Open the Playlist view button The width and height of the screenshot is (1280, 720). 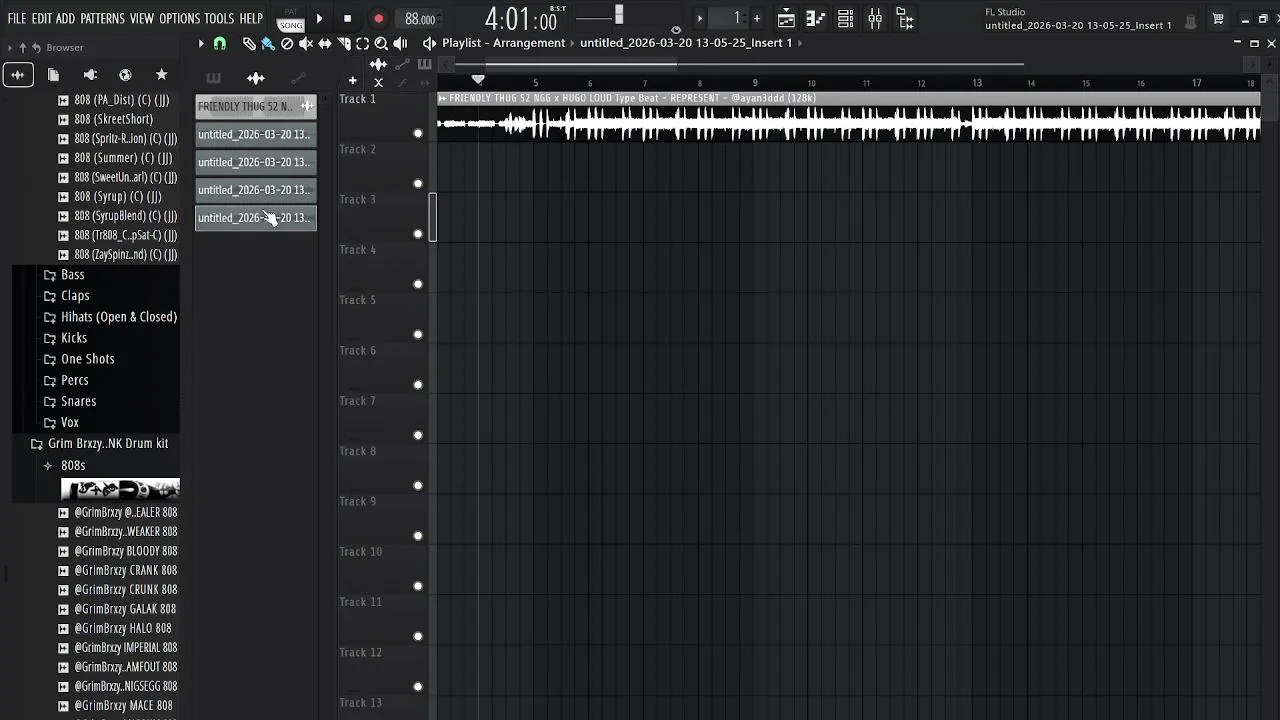[786, 18]
